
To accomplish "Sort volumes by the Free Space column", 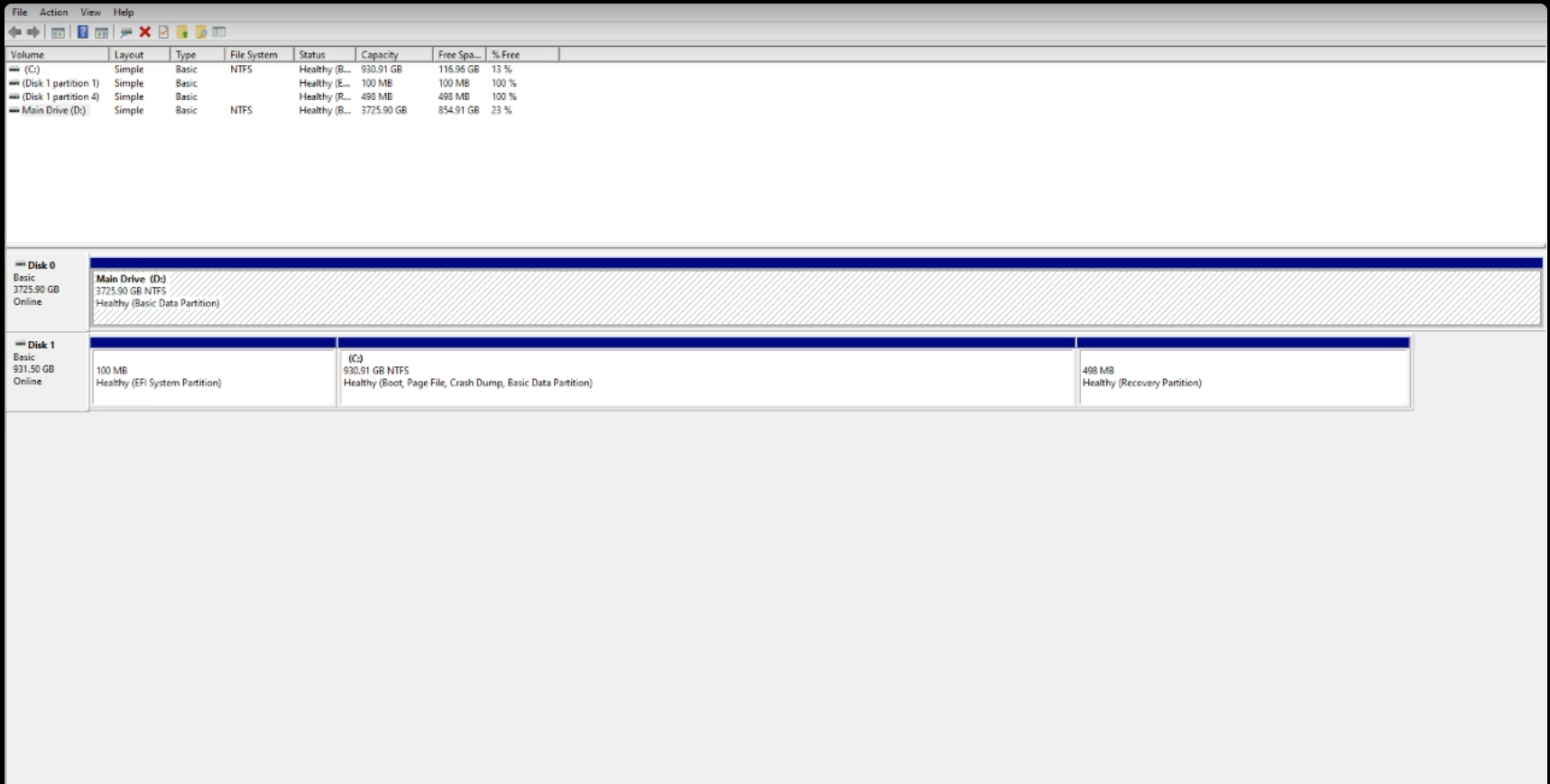I will click(459, 55).
